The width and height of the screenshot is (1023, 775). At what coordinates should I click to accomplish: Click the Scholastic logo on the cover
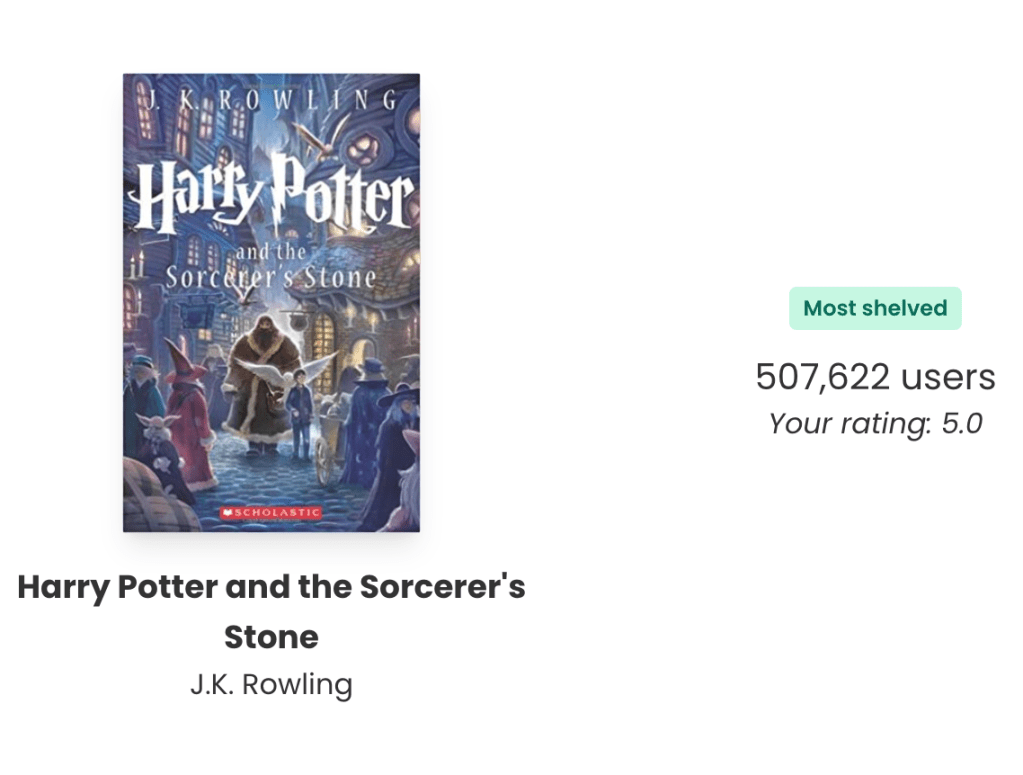(x=271, y=513)
